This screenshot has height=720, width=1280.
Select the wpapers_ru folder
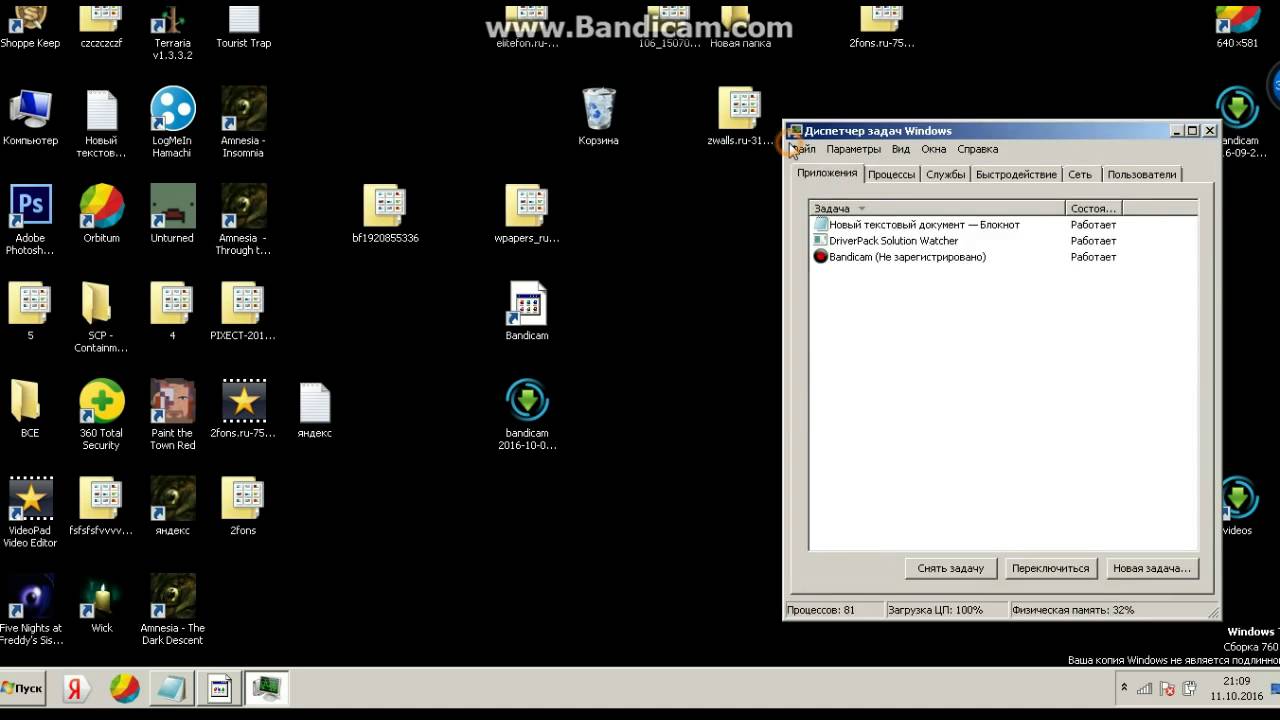click(527, 214)
